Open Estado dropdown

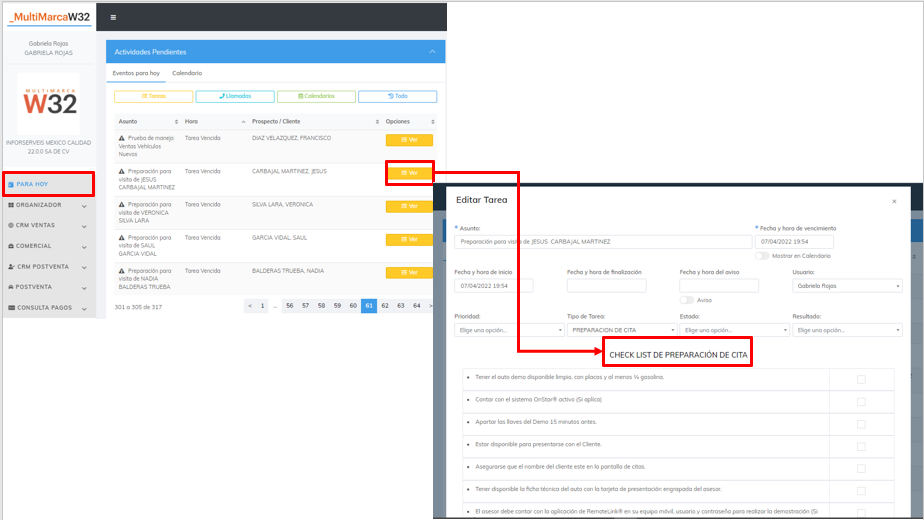click(734, 330)
